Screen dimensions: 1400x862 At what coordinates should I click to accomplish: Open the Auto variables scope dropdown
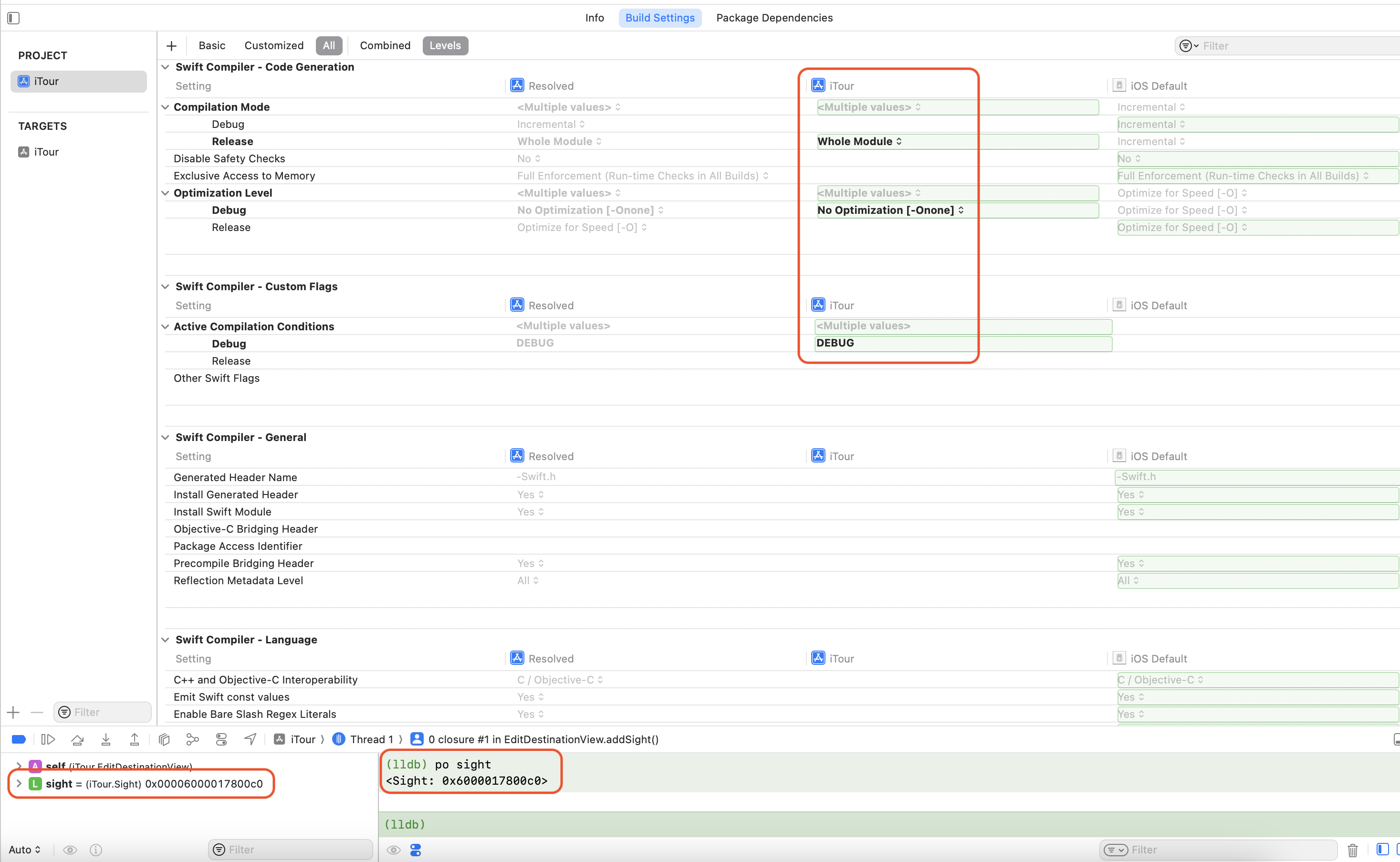pos(24,850)
